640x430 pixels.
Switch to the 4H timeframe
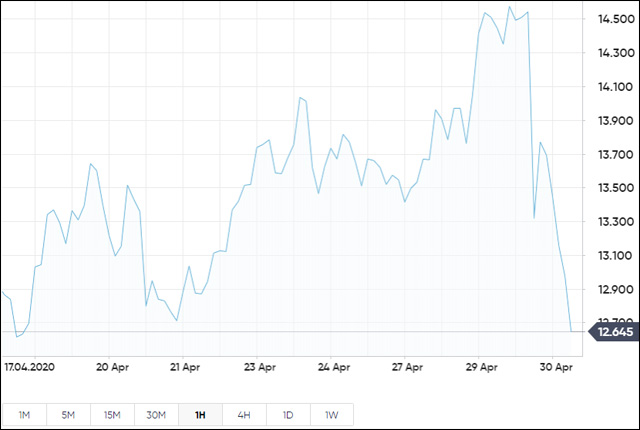click(x=244, y=414)
